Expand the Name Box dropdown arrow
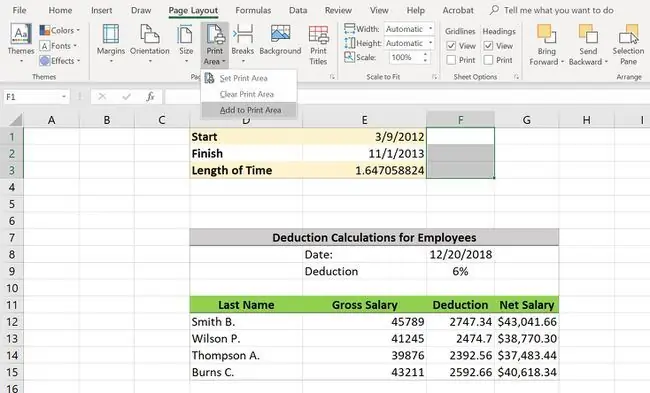This screenshot has width=650, height=393. point(64,97)
